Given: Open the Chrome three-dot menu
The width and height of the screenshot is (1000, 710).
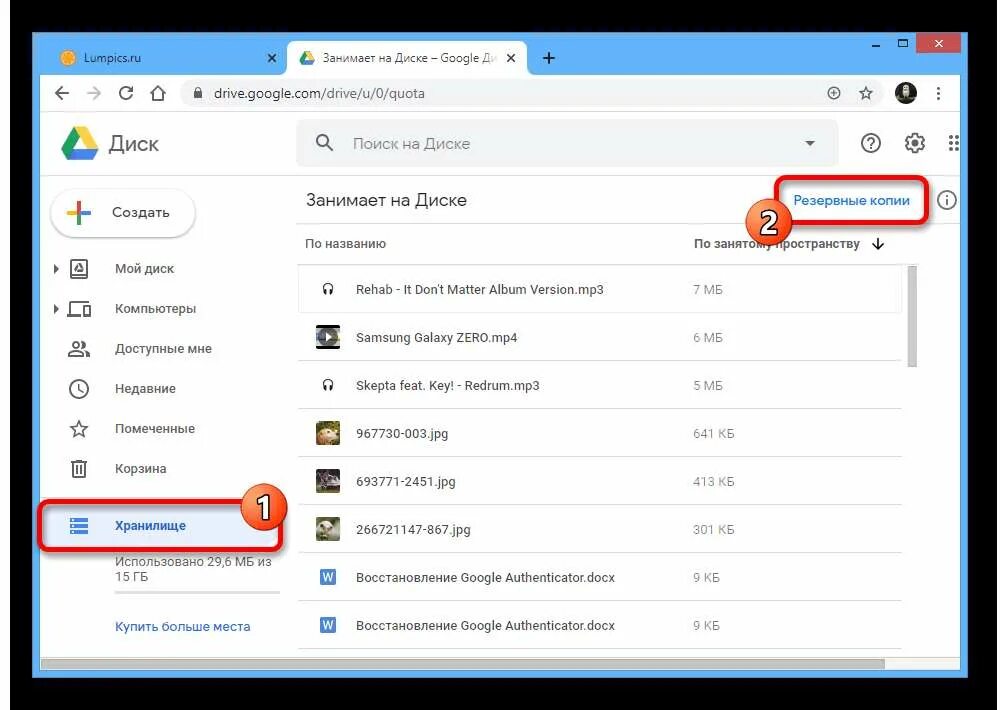Looking at the screenshot, I should [x=938, y=93].
